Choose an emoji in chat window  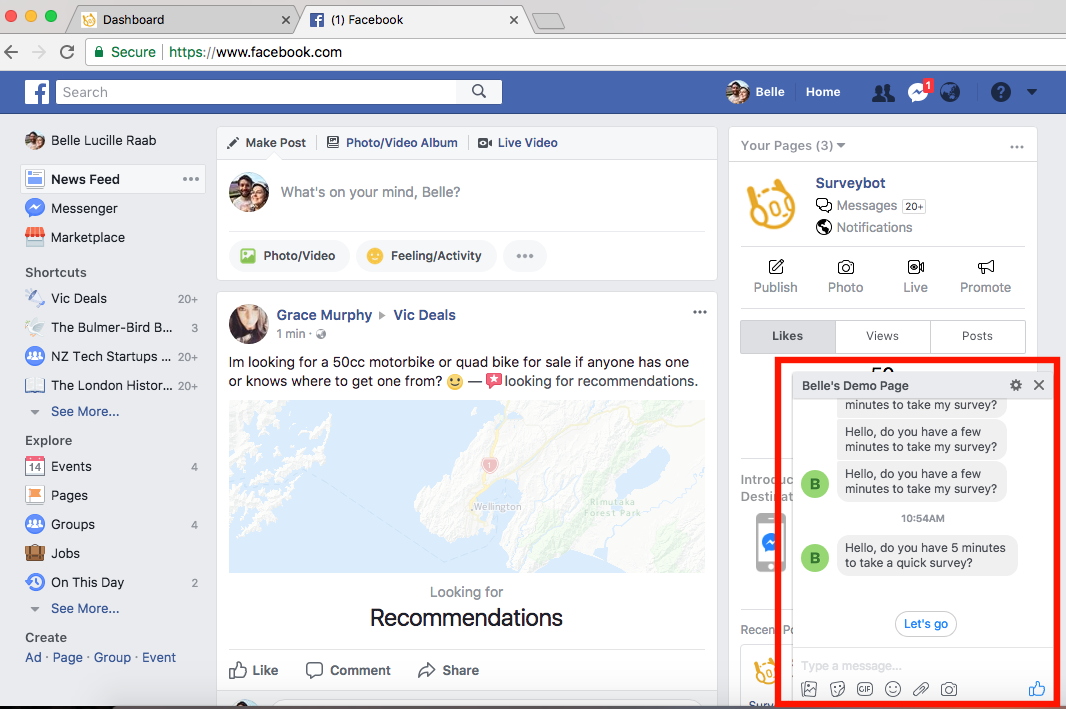893,689
